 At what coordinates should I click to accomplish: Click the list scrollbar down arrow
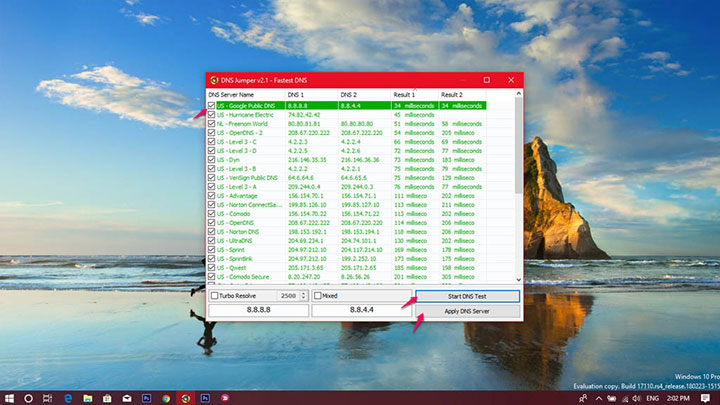tap(518, 279)
